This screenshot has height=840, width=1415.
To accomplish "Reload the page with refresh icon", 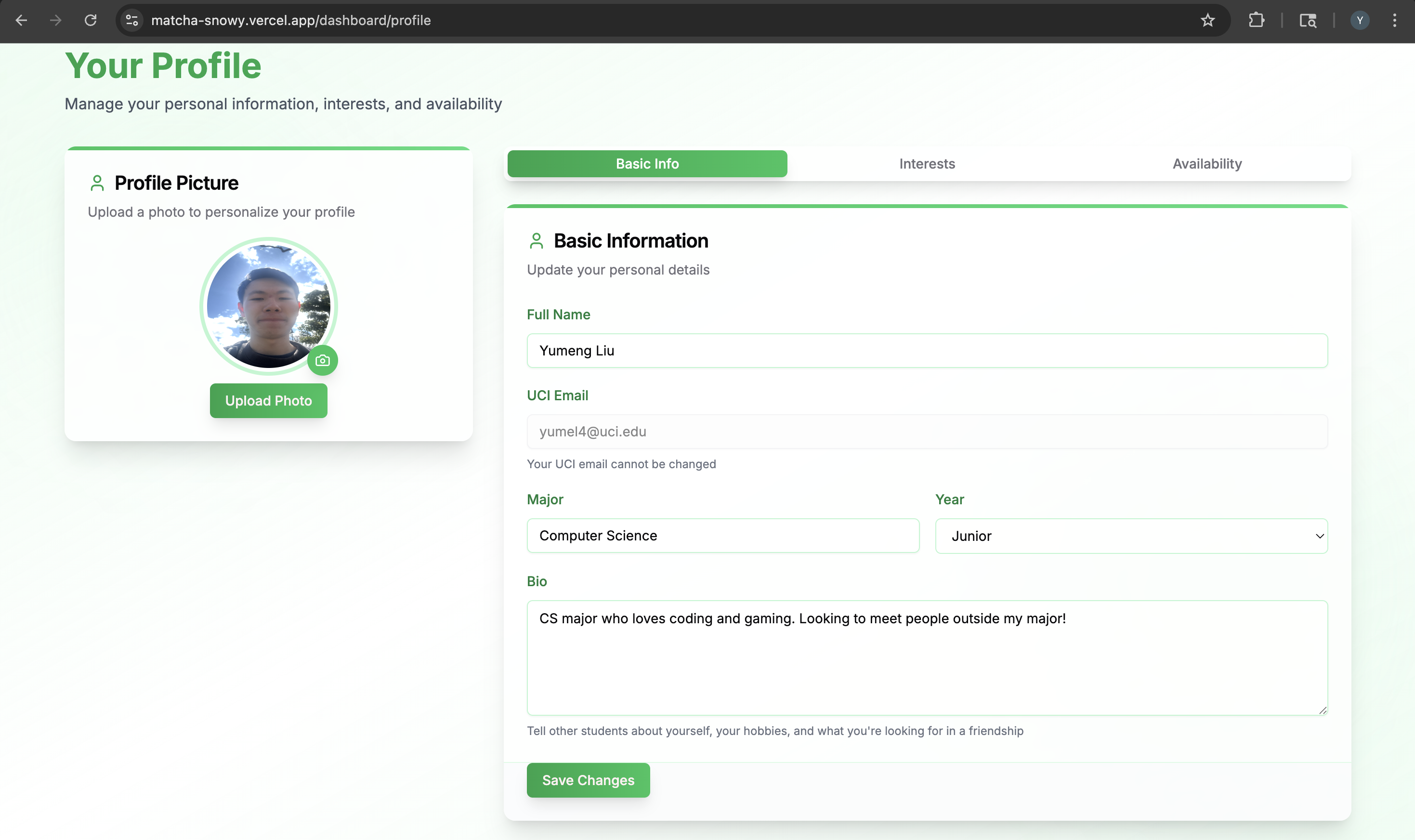I will click(91, 20).
